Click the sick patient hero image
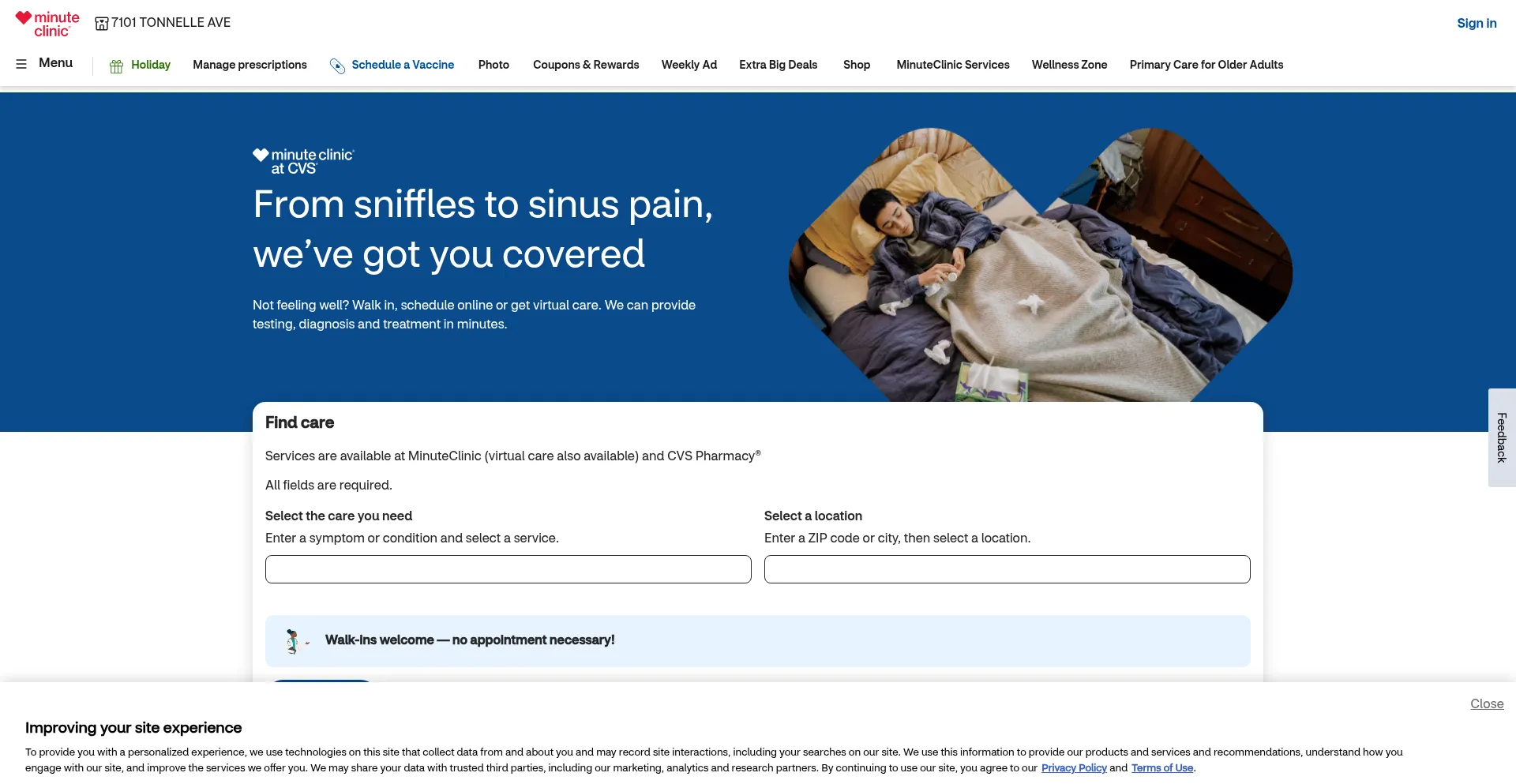The height and width of the screenshot is (784, 1516). point(1041,264)
